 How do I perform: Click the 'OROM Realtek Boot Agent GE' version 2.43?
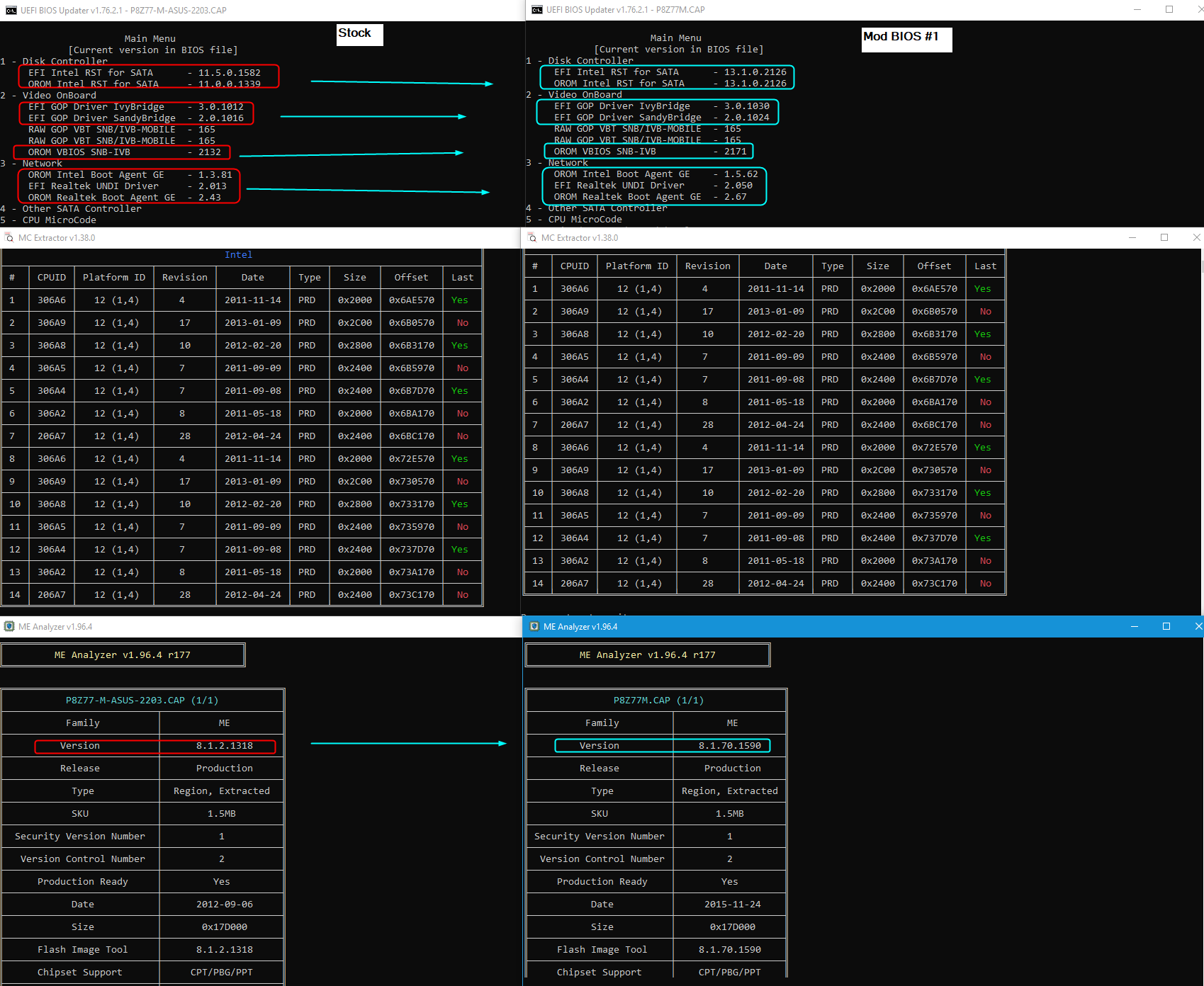pyautogui.click(x=210, y=198)
